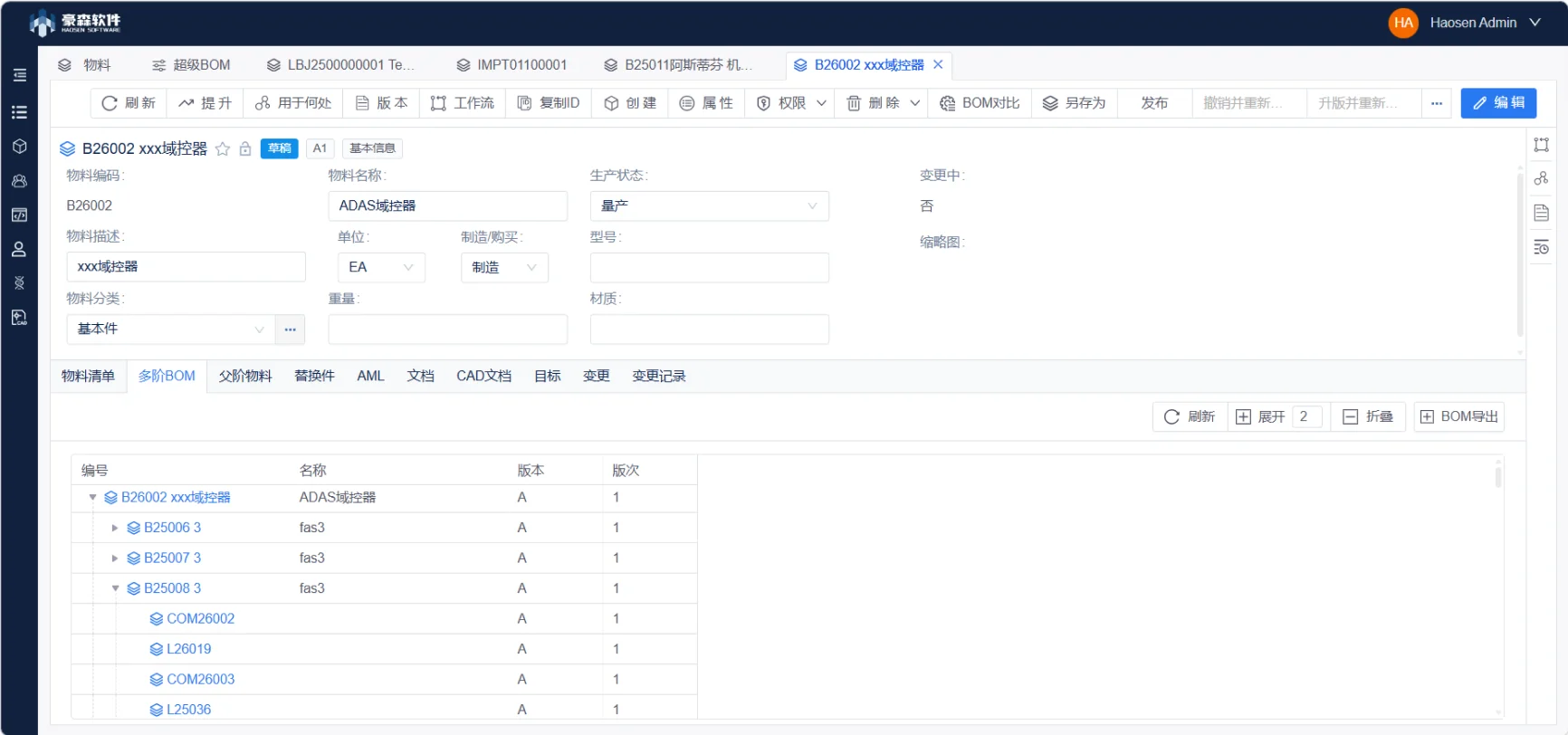Close the B26002 xxx域控器 tab

[x=938, y=64]
